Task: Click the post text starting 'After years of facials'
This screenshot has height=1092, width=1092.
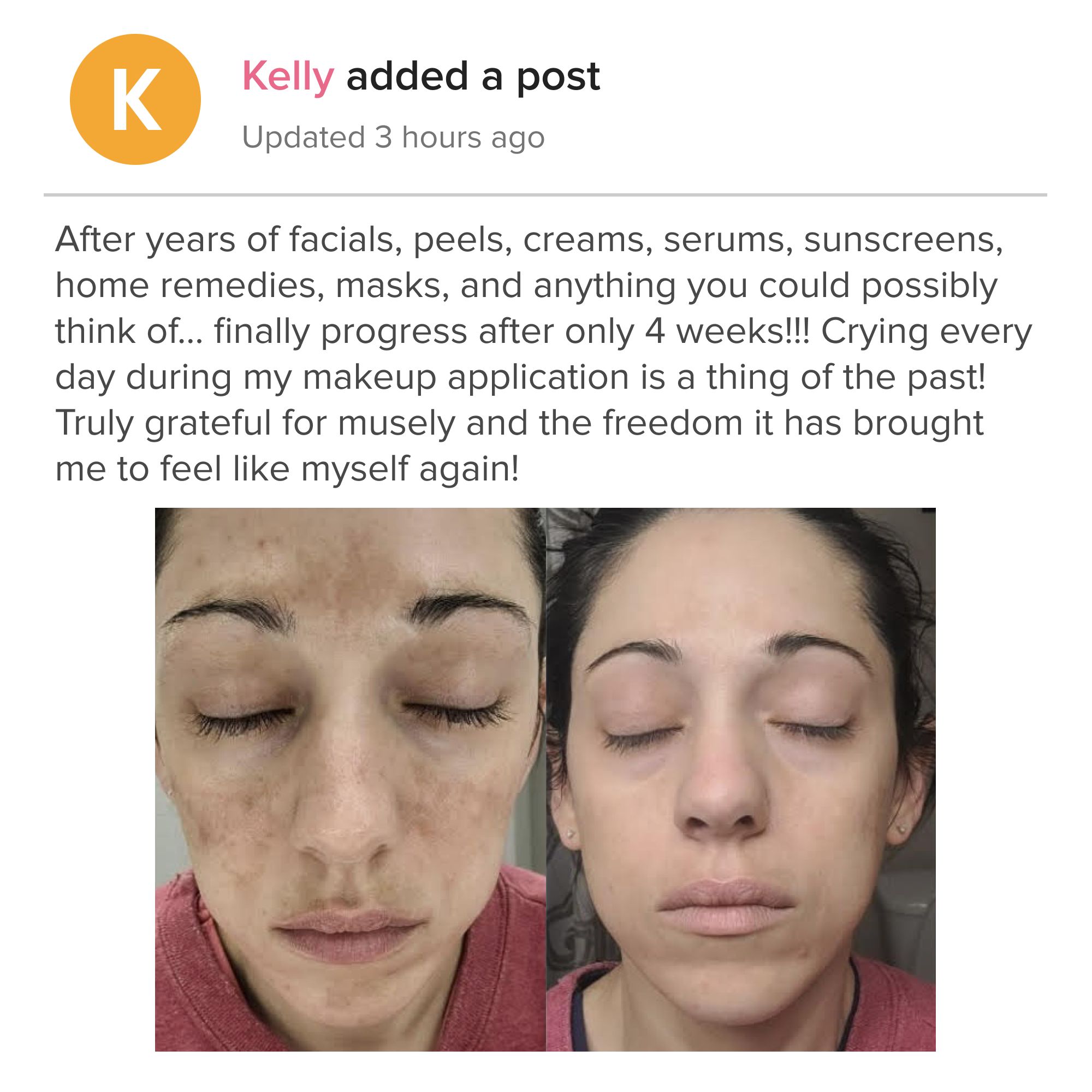Action: pos(544,354)
